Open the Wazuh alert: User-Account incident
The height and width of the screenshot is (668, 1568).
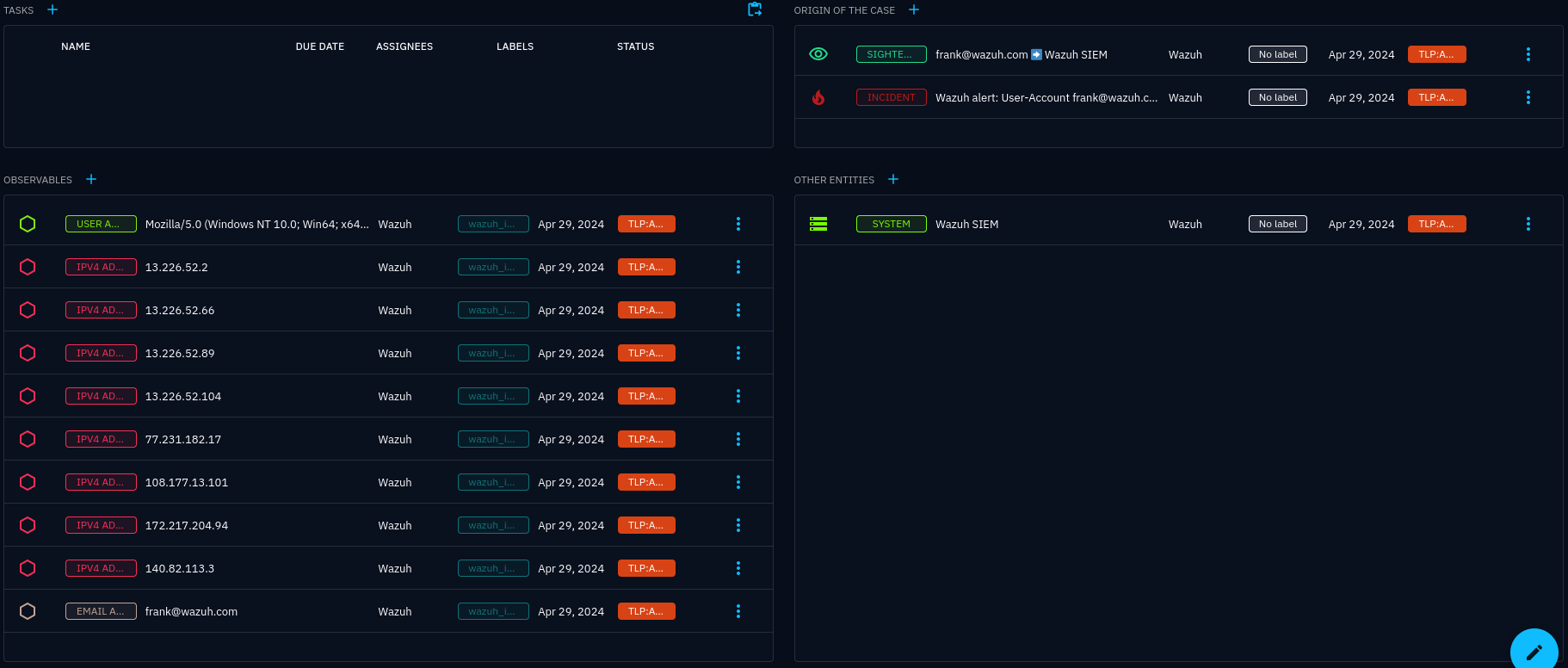point(1046,97)
